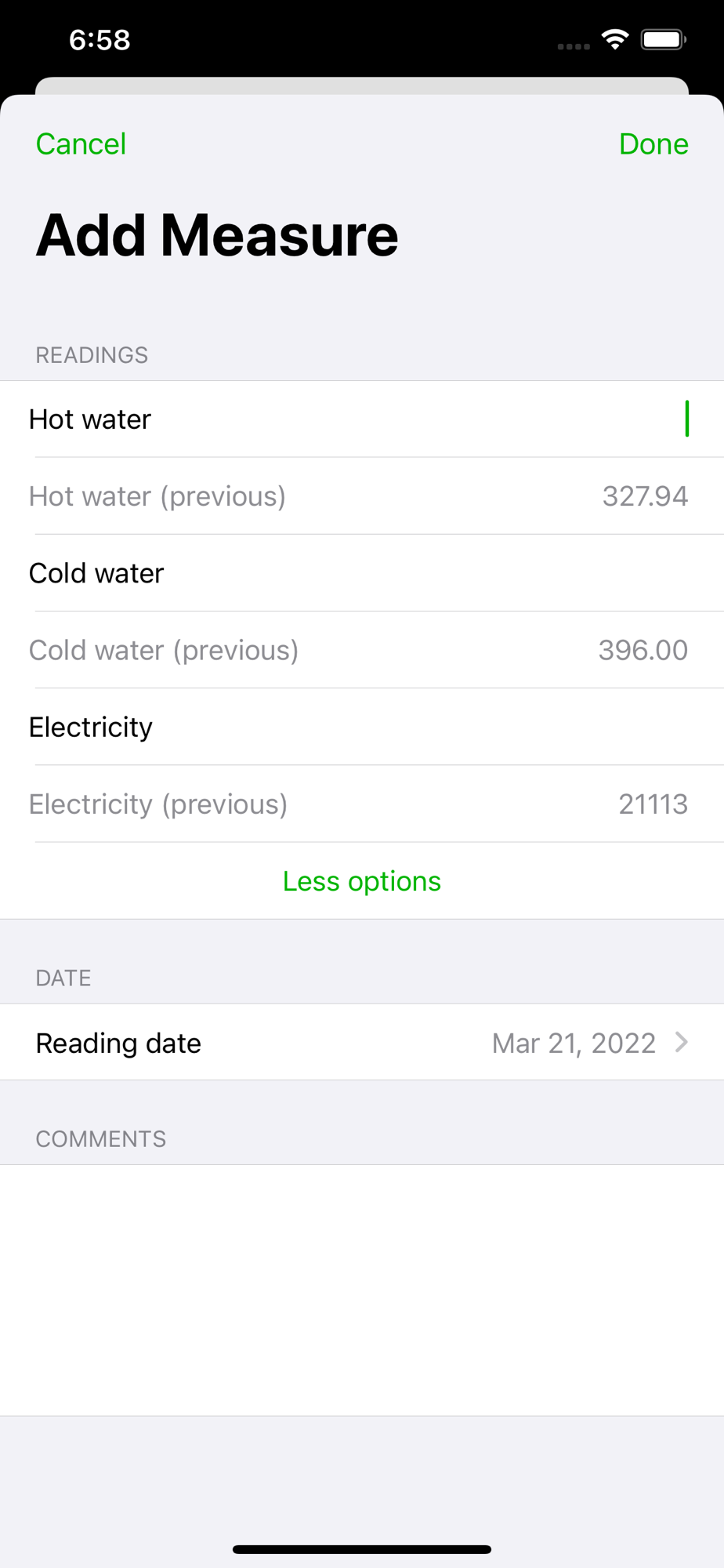Tap the cellular signal dots indicator

point(574,46)
